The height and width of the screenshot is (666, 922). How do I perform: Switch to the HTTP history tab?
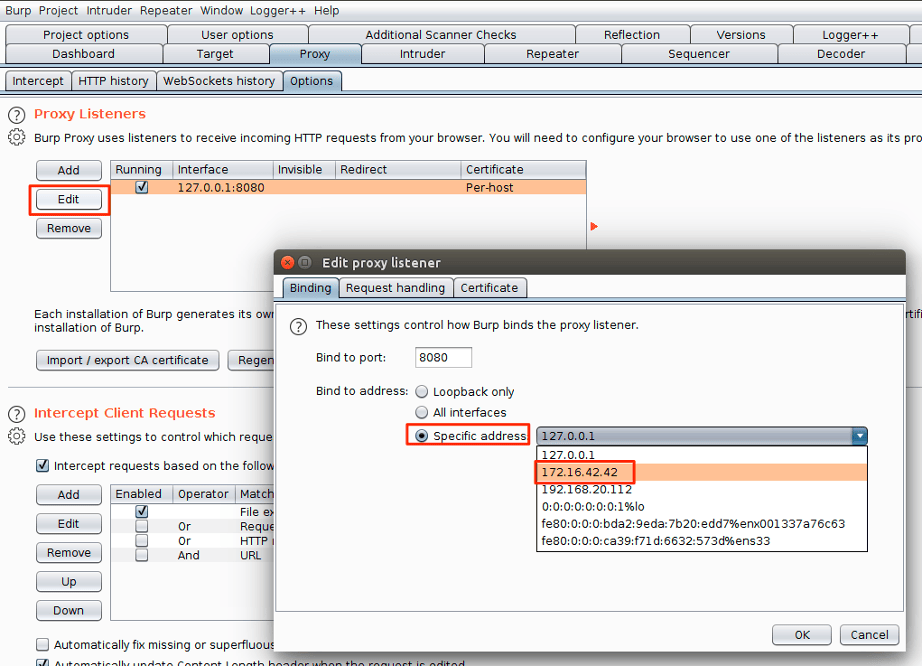click(x=113, y=81)
